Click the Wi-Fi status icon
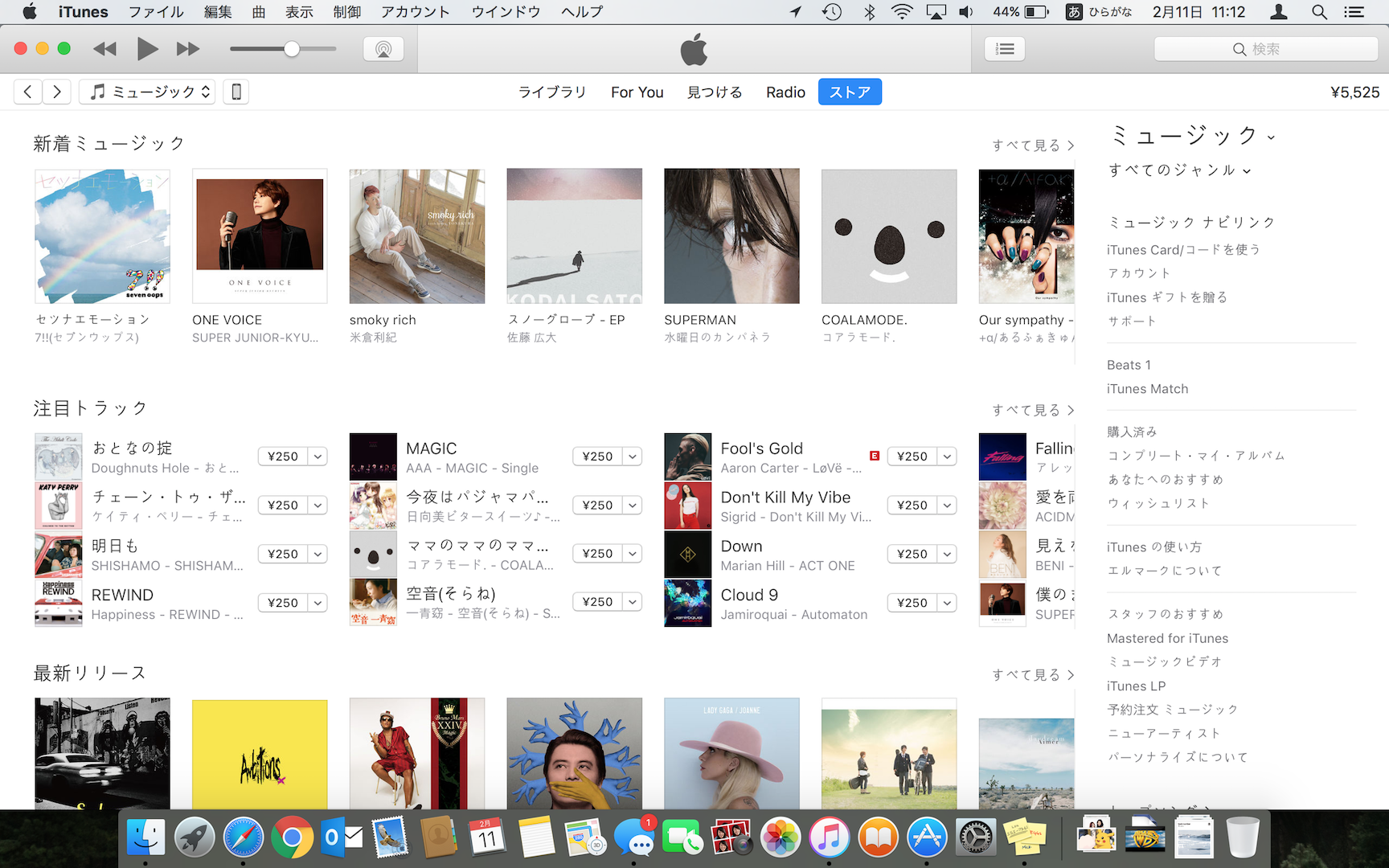1389x868 pixels. click(902, 12)
